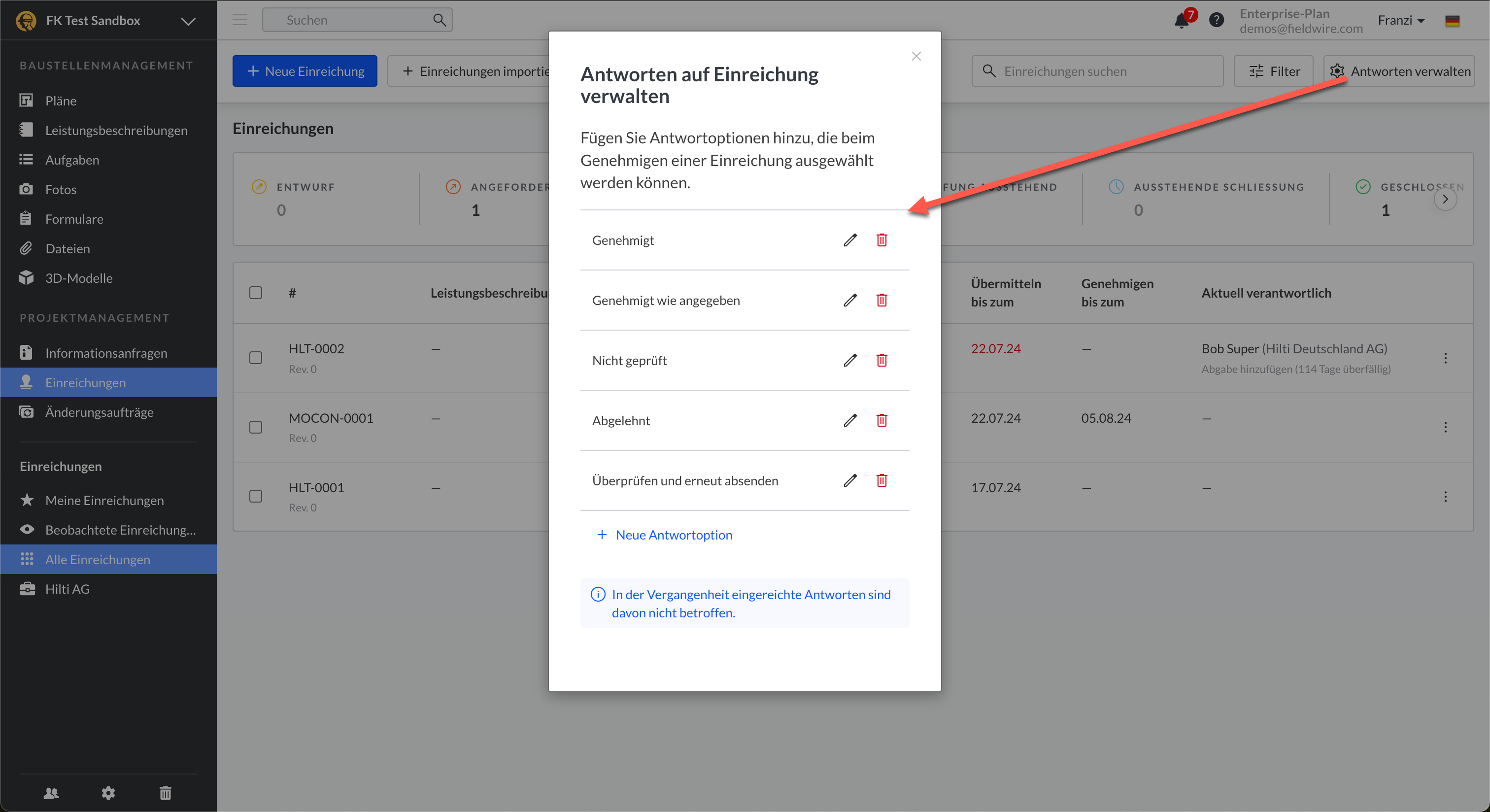The height and width of the screenshot is (812, 1490).
Task: Open Pläne in the sidebar
Action: tap(108, 101)
